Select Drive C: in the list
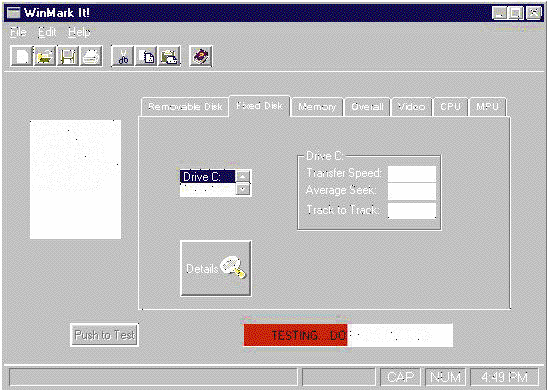 coord(207,176)
